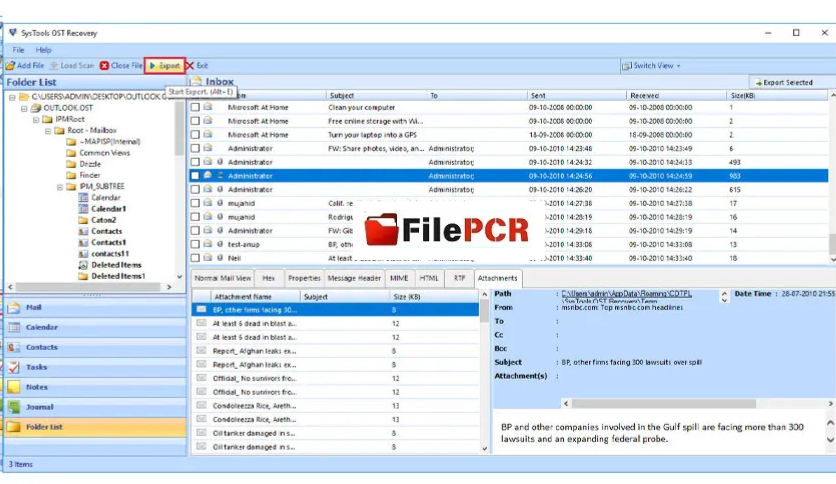Open the Calendar folder in tree
Screen dimensions: 836x484
(x=106, y=198)
